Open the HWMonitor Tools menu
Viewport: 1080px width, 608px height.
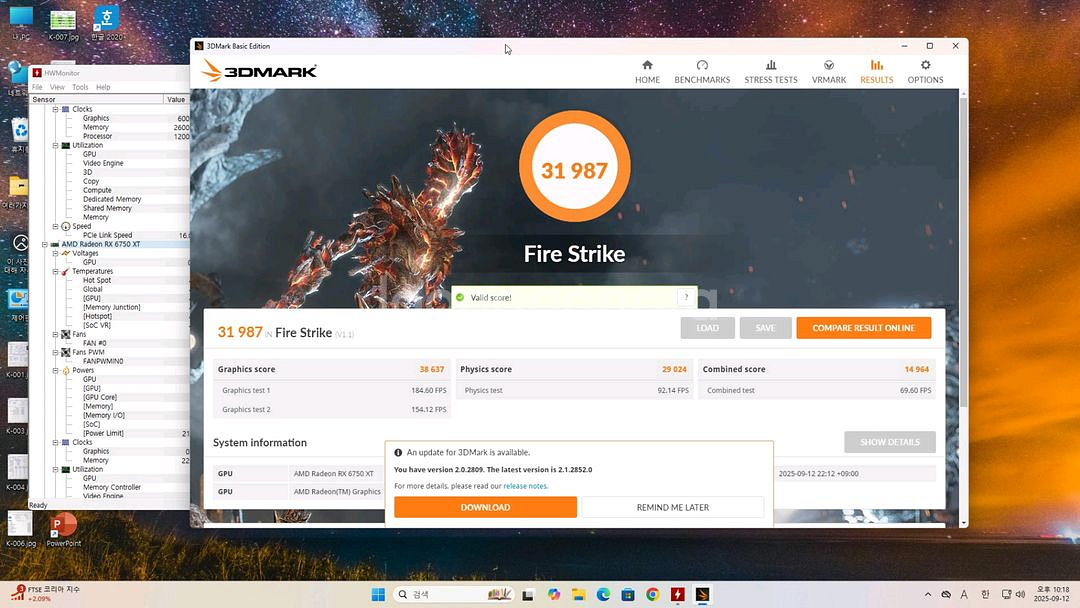80,87
